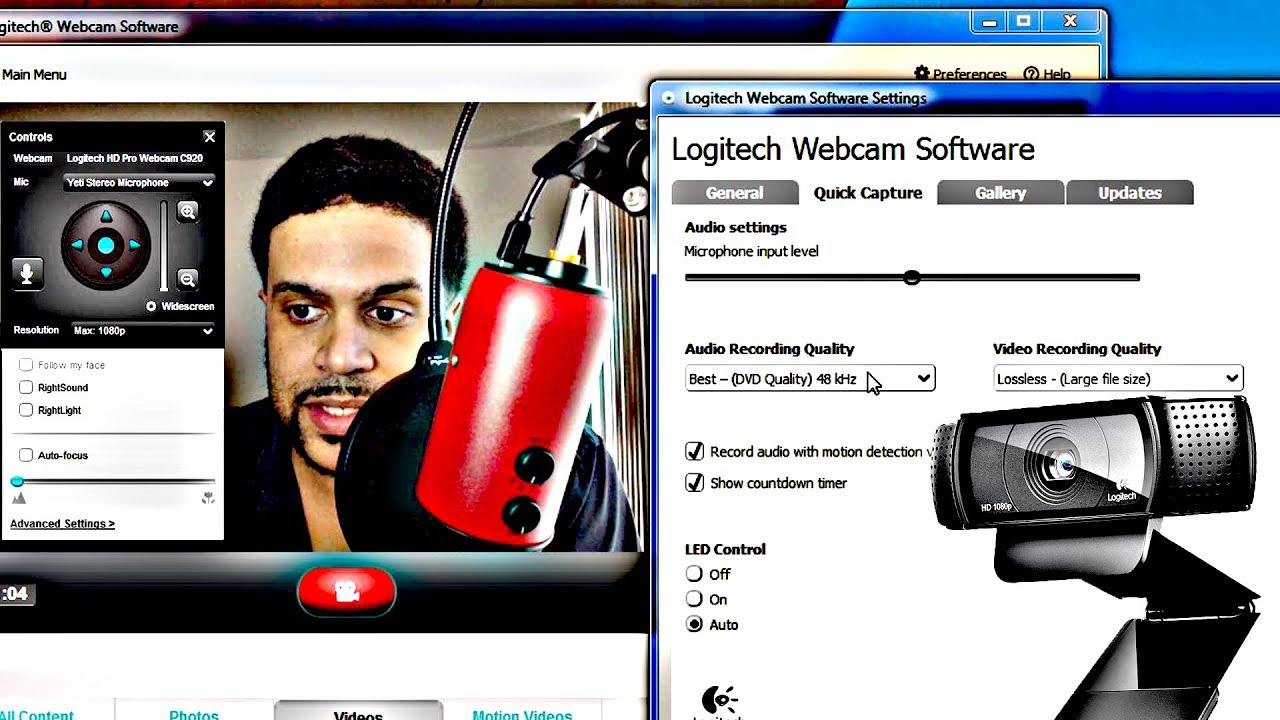Click the far-focus flower icon
1280x720 pixels.
[208, 497]
